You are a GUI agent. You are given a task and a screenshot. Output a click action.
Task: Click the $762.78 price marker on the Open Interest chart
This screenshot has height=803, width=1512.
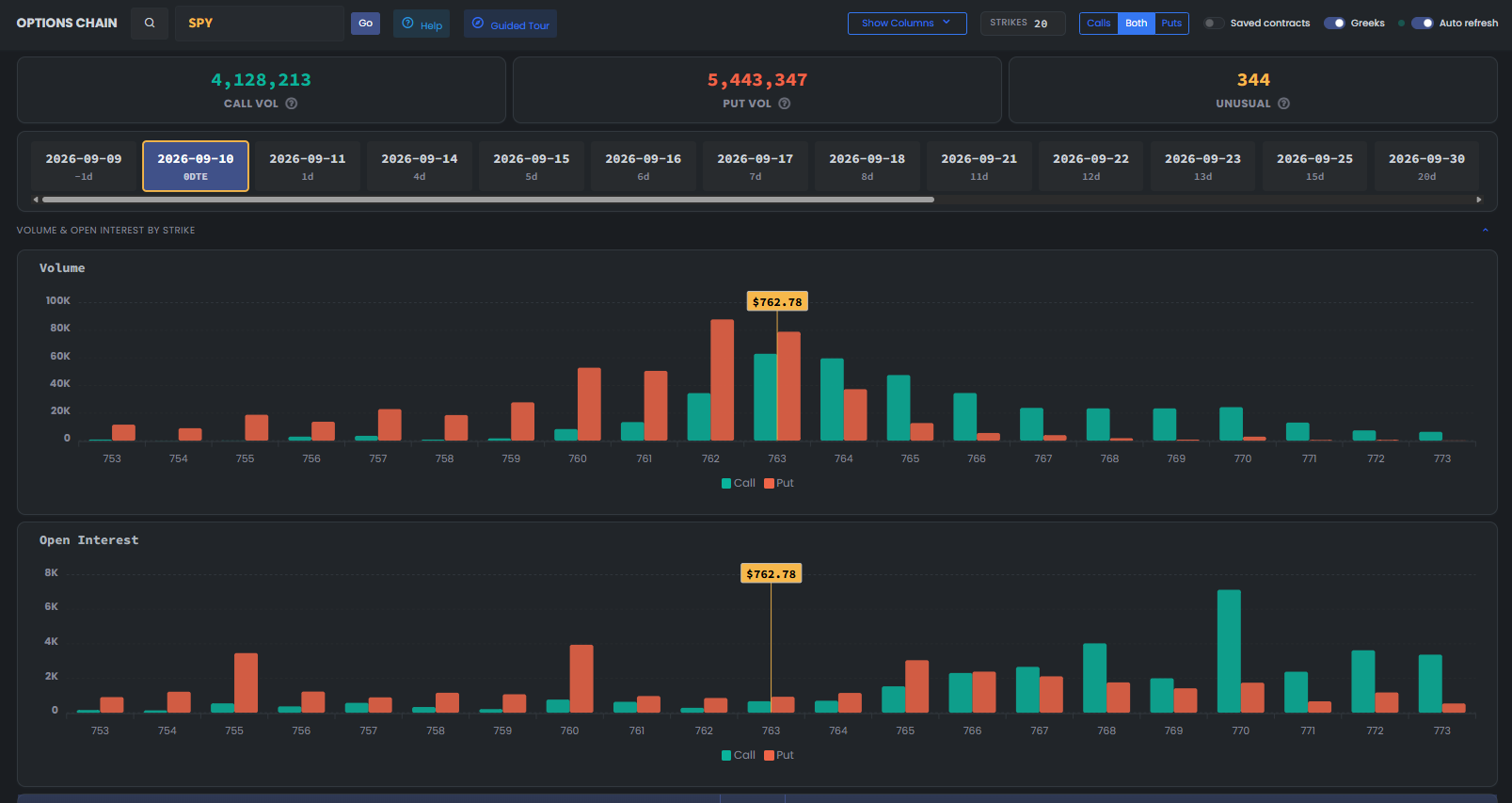pos(772,574)
